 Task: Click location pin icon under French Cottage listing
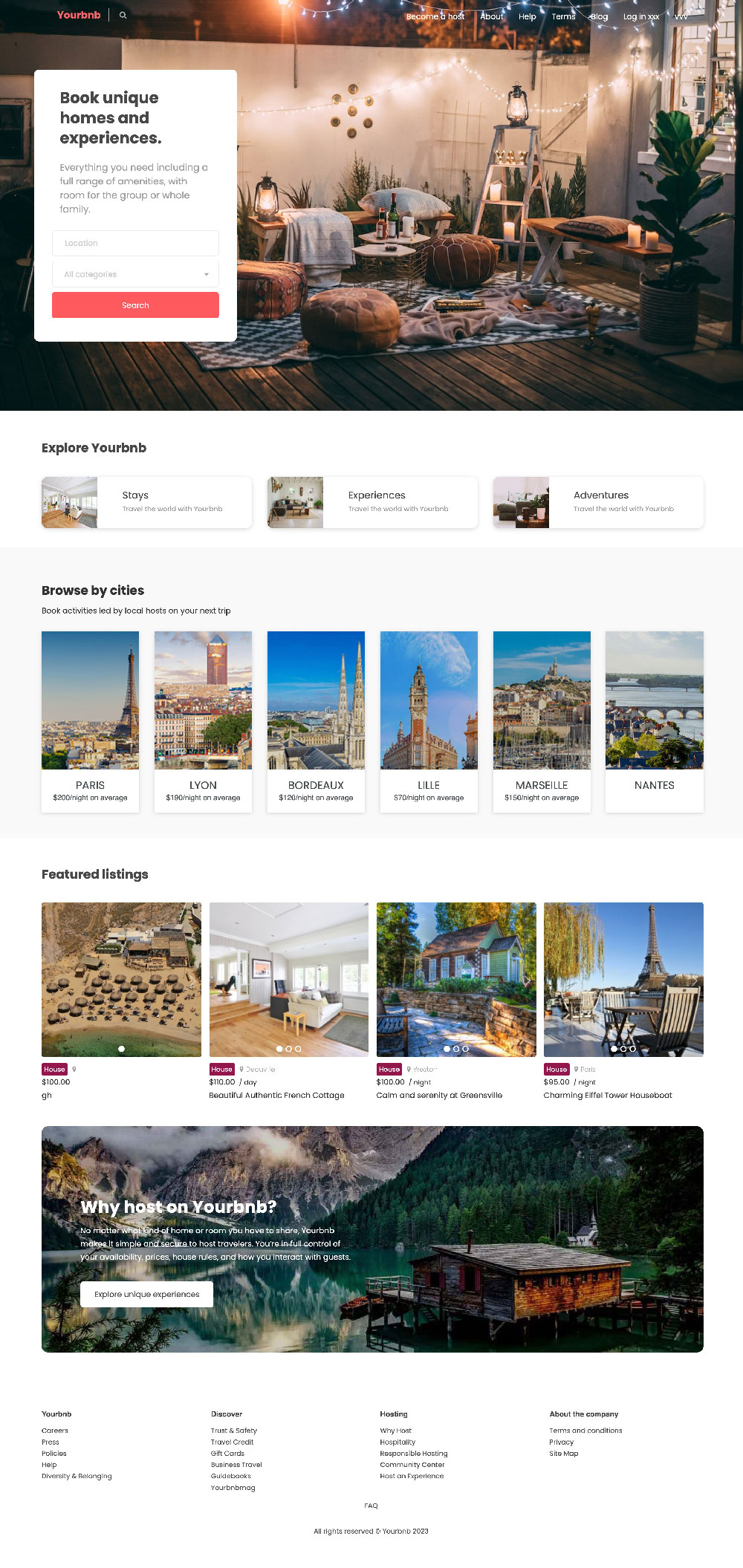[x=241, y=1070]
